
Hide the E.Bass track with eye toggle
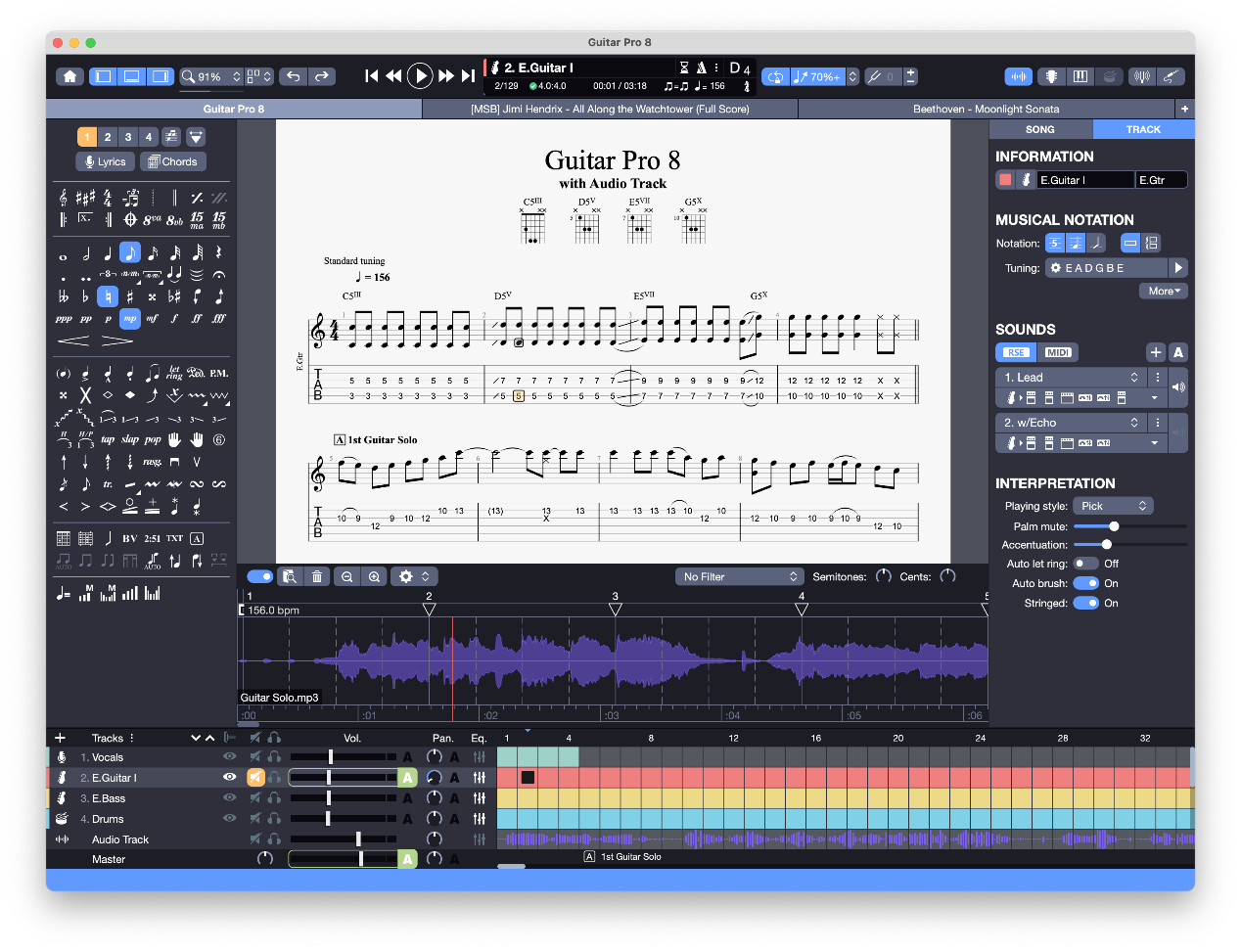tap(229, 797)
